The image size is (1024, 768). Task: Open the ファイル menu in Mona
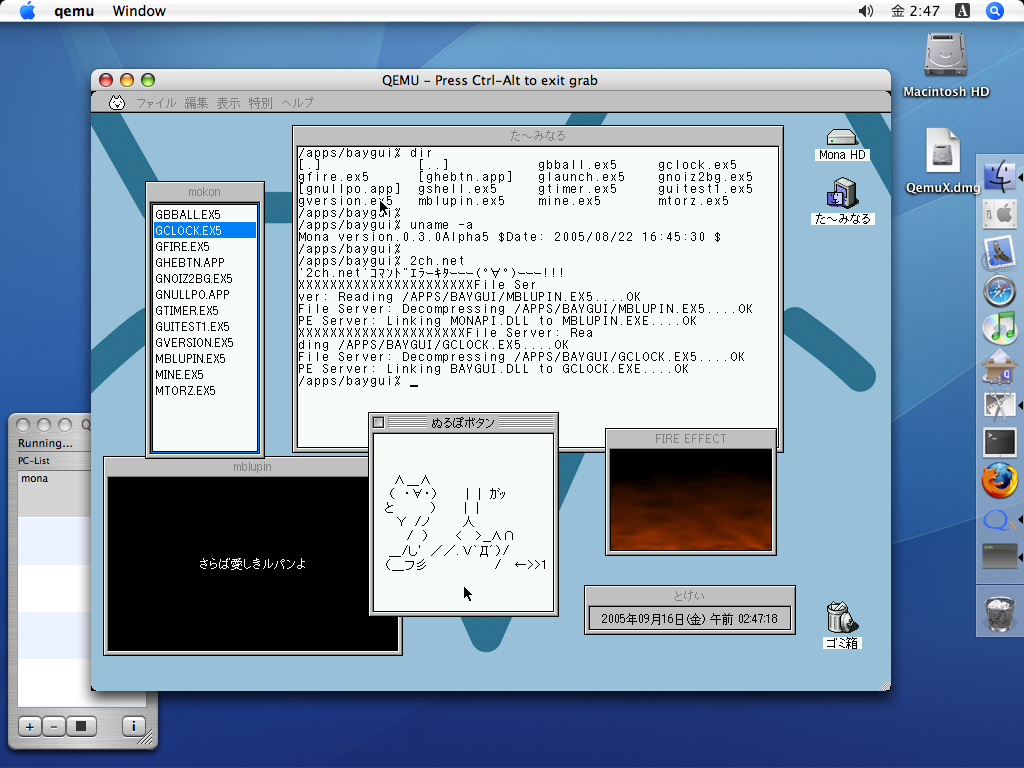pyautogui.click(x=156, y=103)
